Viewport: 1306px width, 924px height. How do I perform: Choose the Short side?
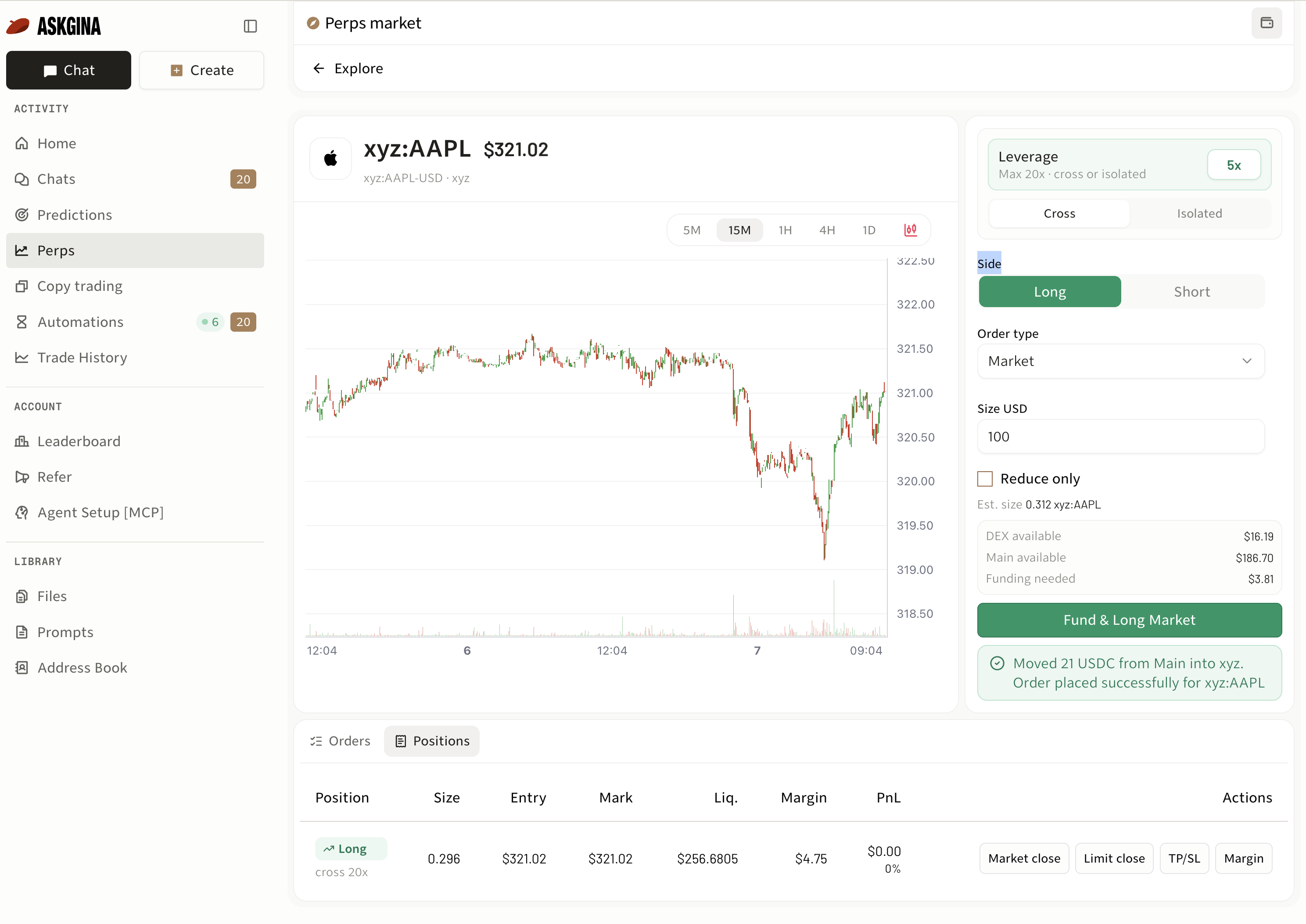pos(1191,292)
